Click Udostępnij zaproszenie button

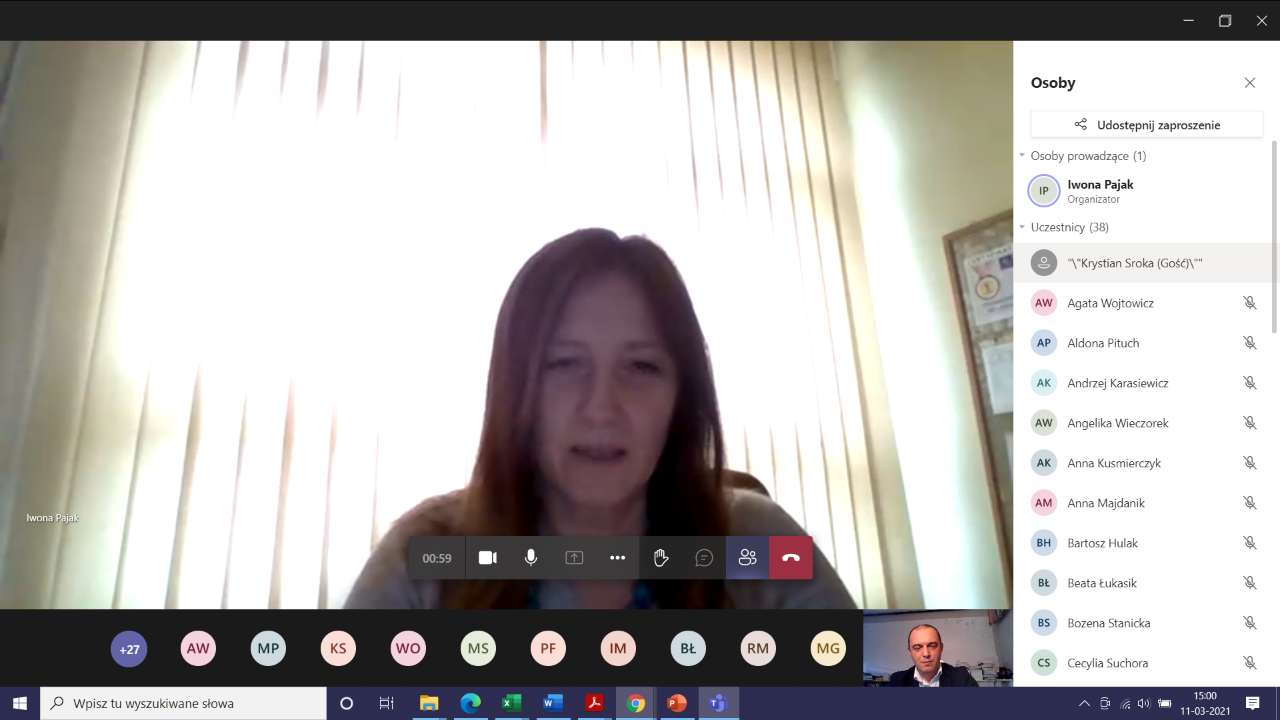point(1146,125)
